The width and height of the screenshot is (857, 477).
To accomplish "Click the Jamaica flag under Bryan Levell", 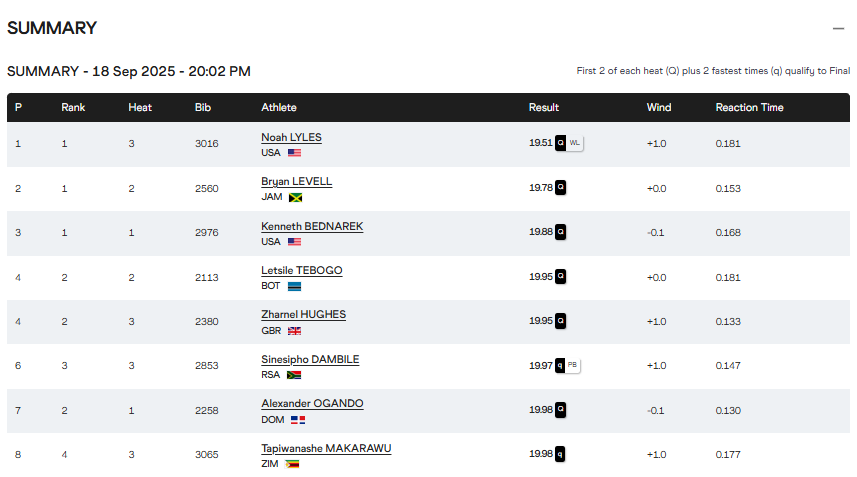I will tap(295, 197).
